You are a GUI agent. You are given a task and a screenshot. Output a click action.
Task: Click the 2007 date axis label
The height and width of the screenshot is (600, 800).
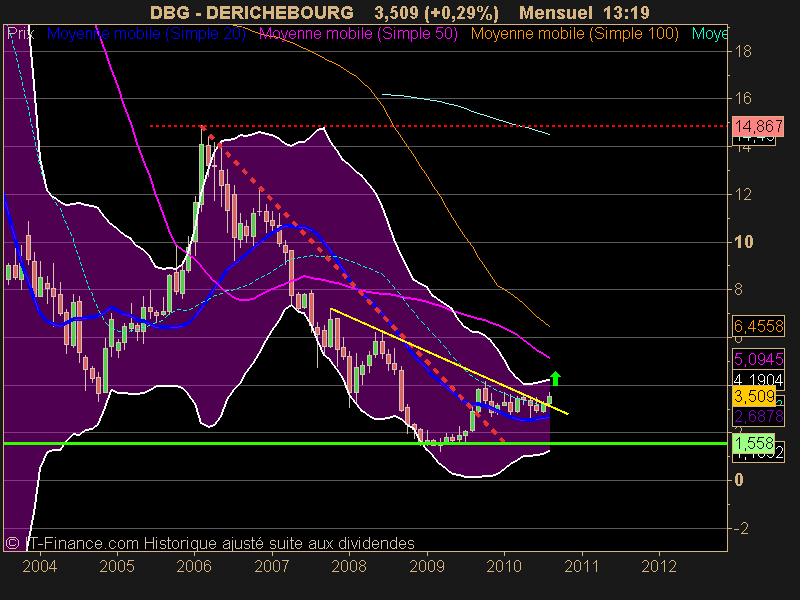tap(272, 566)
